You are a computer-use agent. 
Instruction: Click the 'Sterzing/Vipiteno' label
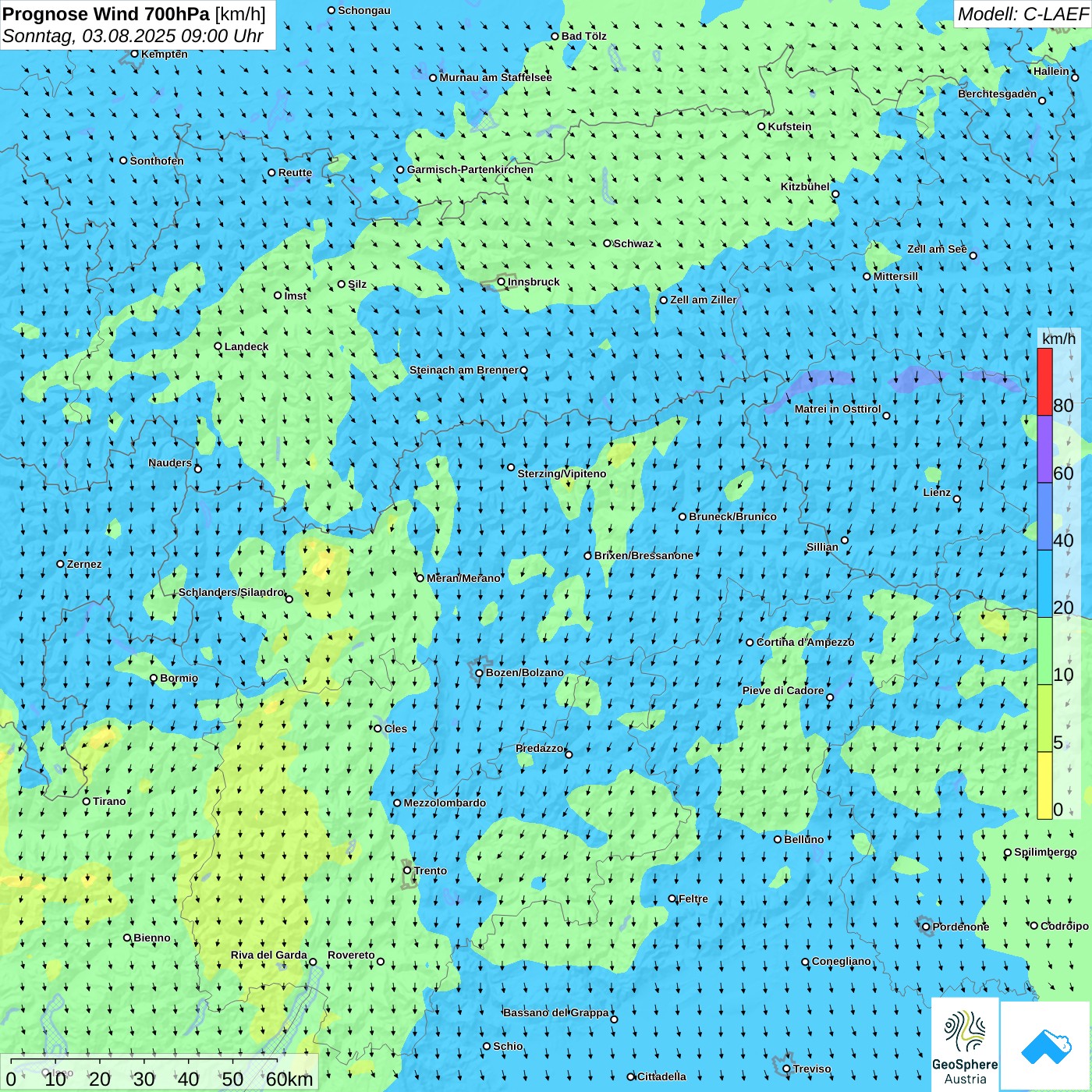click(562, 473)
